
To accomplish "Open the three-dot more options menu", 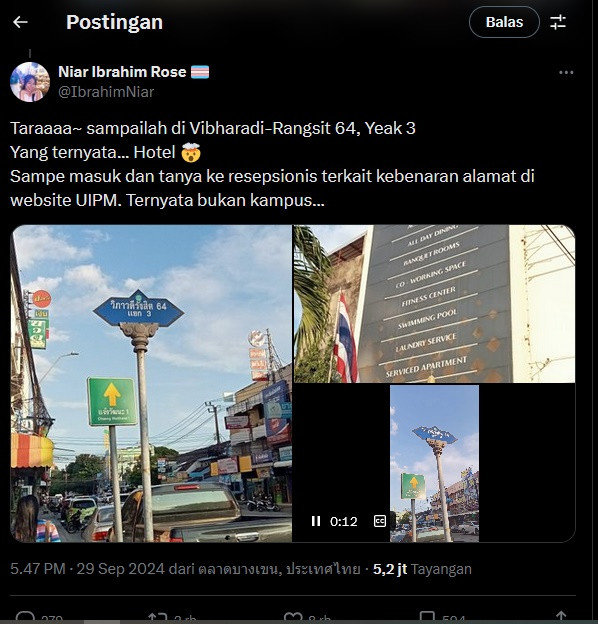I will [x=566, y=72].
